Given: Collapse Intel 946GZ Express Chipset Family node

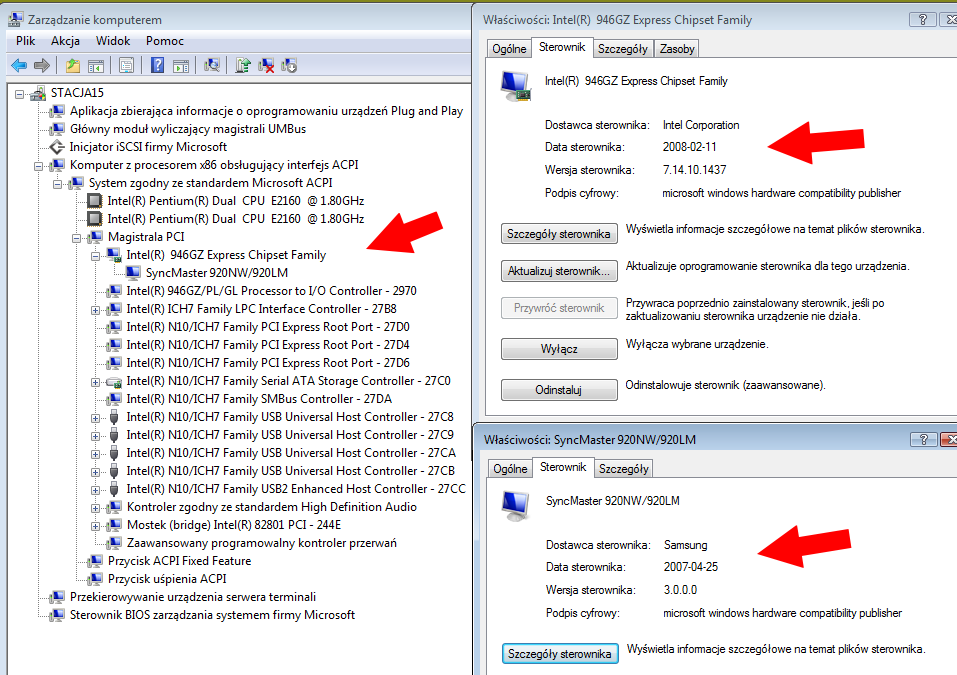Looking at the screenshot, I should click(95, 256).
